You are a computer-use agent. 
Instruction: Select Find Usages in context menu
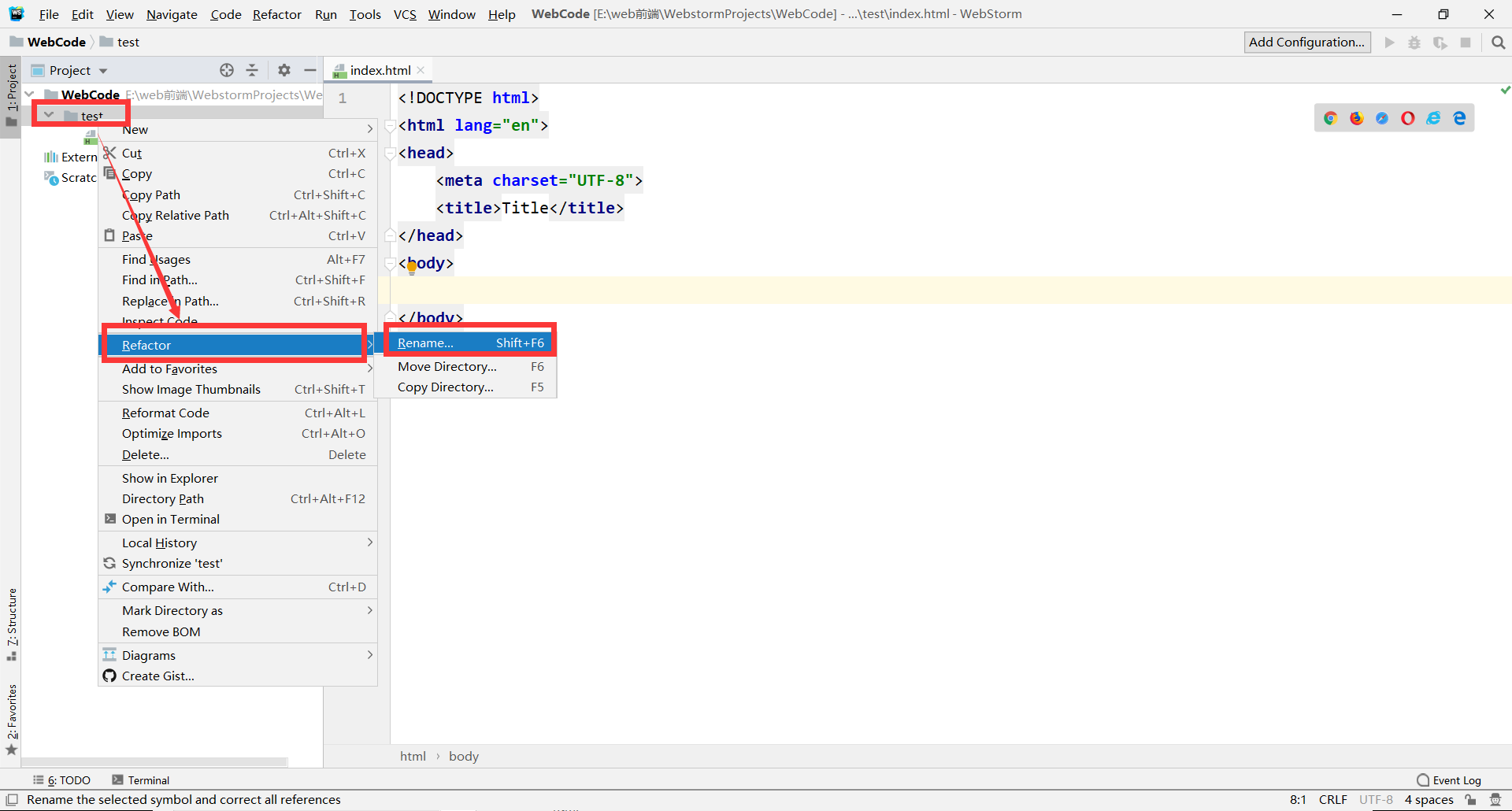point(238,259)
